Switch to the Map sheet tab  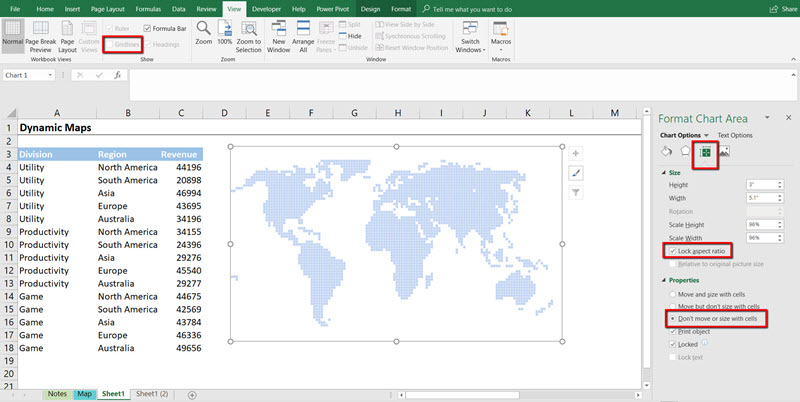tap(85, 394)
